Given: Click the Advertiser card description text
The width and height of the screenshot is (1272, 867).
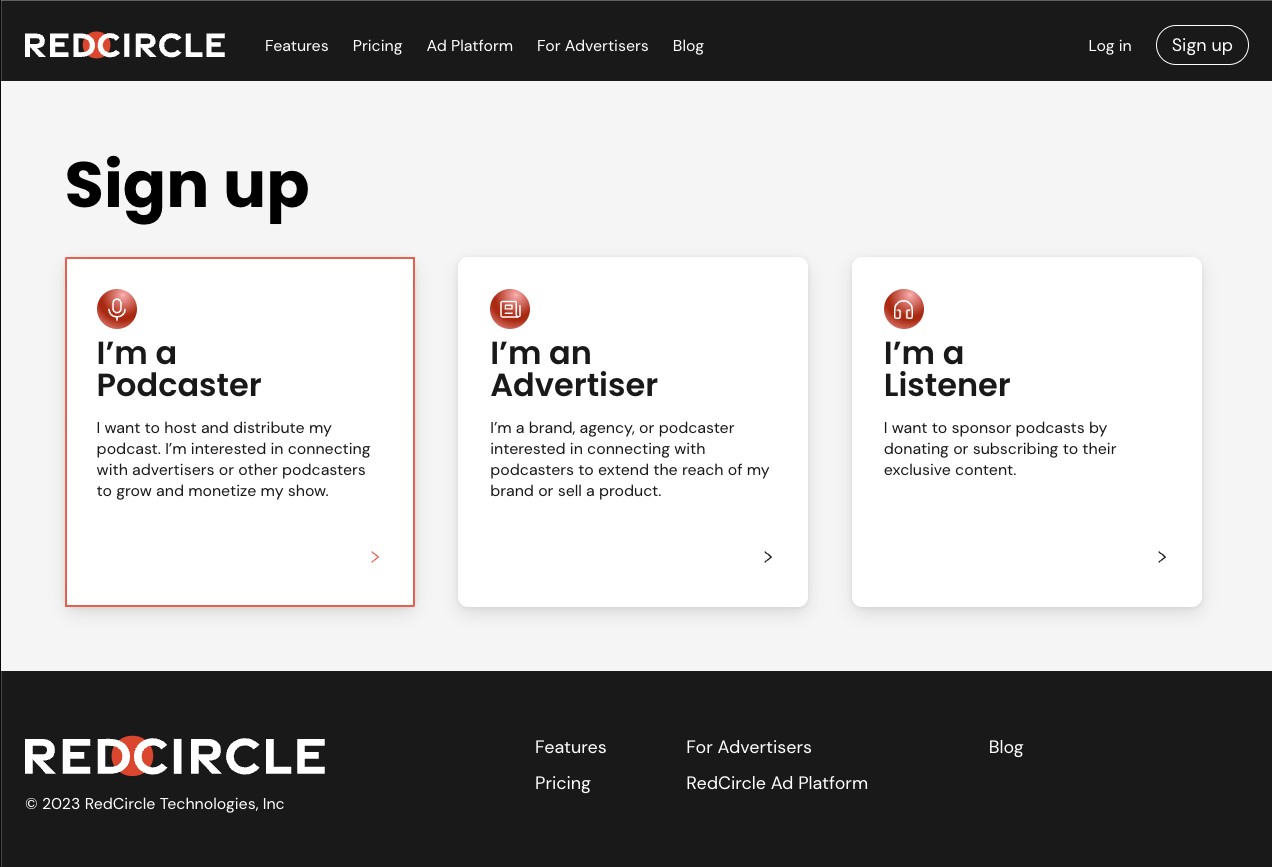Looking at the screenshot, I should pos(630,460).
